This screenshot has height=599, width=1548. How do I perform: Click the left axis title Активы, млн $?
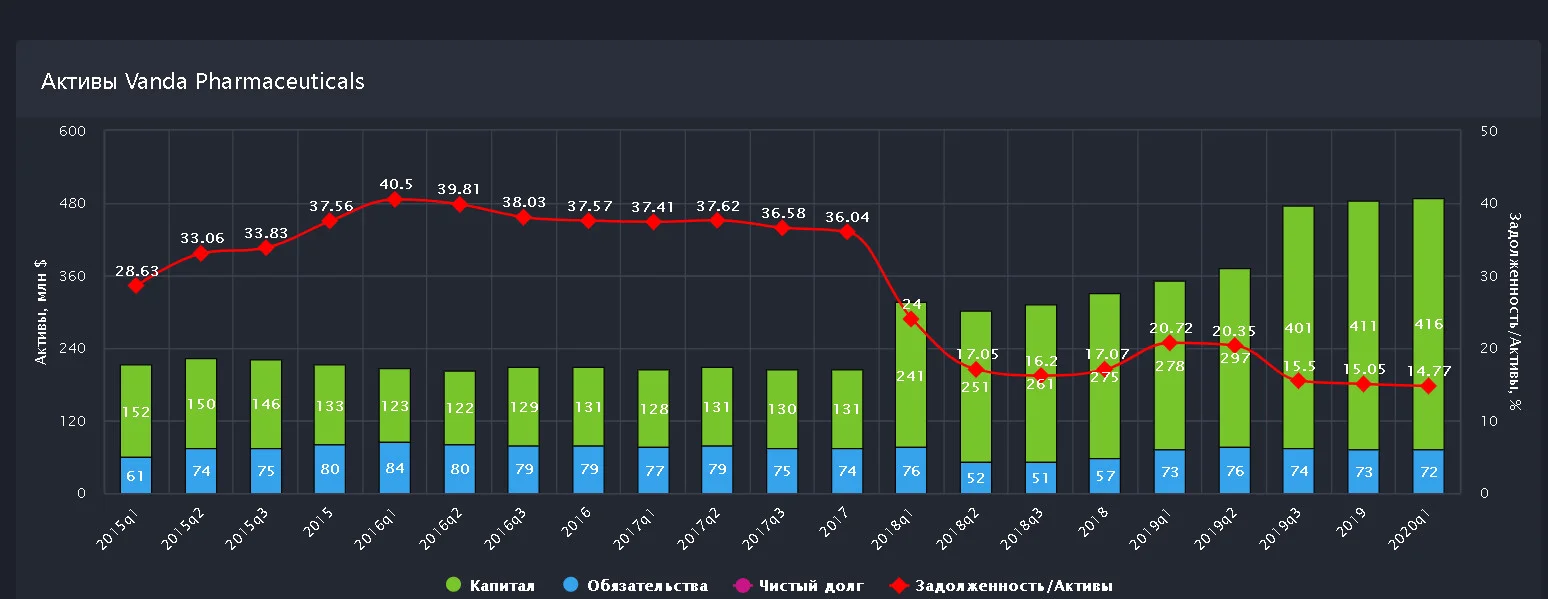pyautogui.click(x=41, y=312)
